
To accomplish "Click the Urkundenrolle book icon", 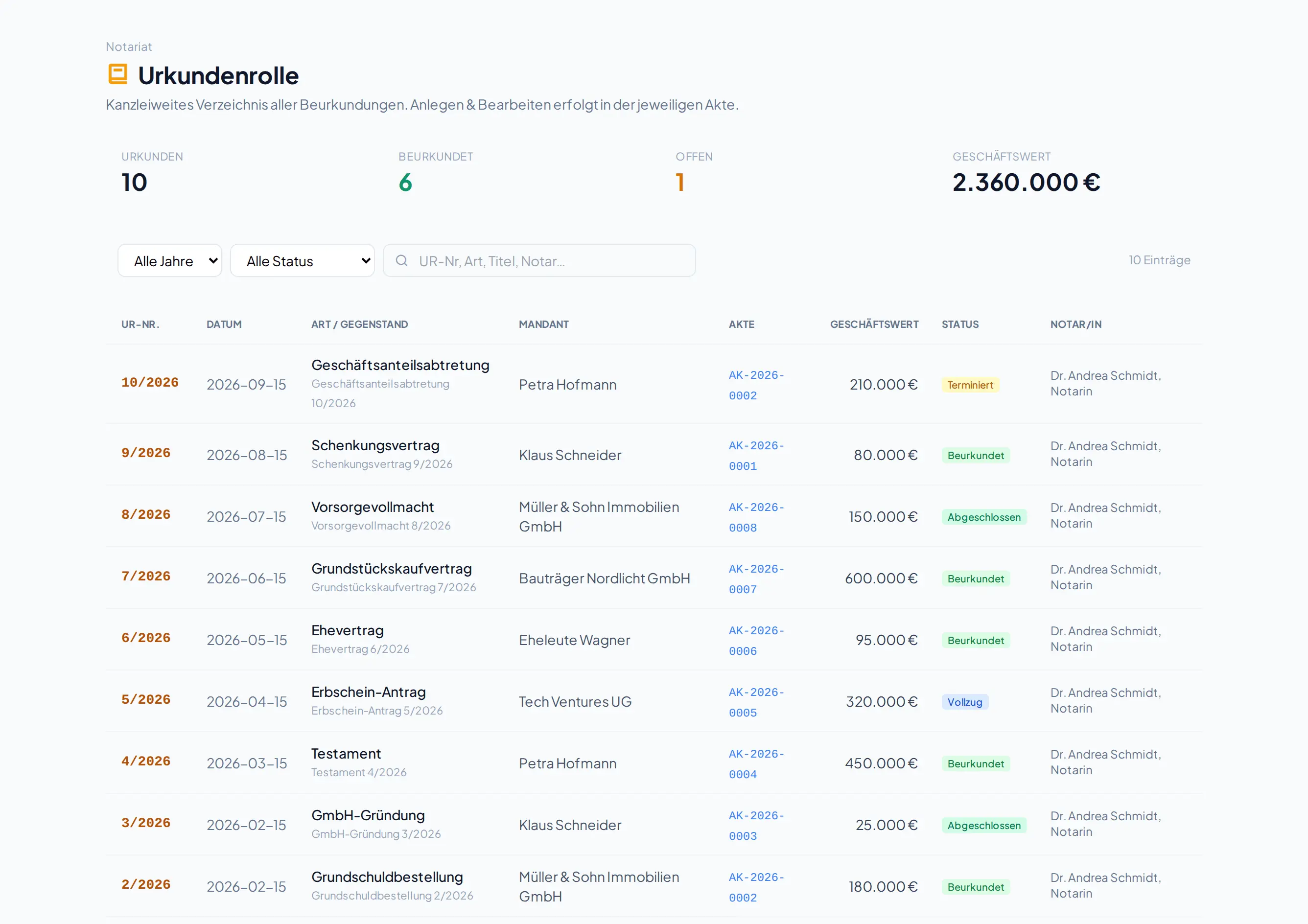I will (x=118, y=74).
